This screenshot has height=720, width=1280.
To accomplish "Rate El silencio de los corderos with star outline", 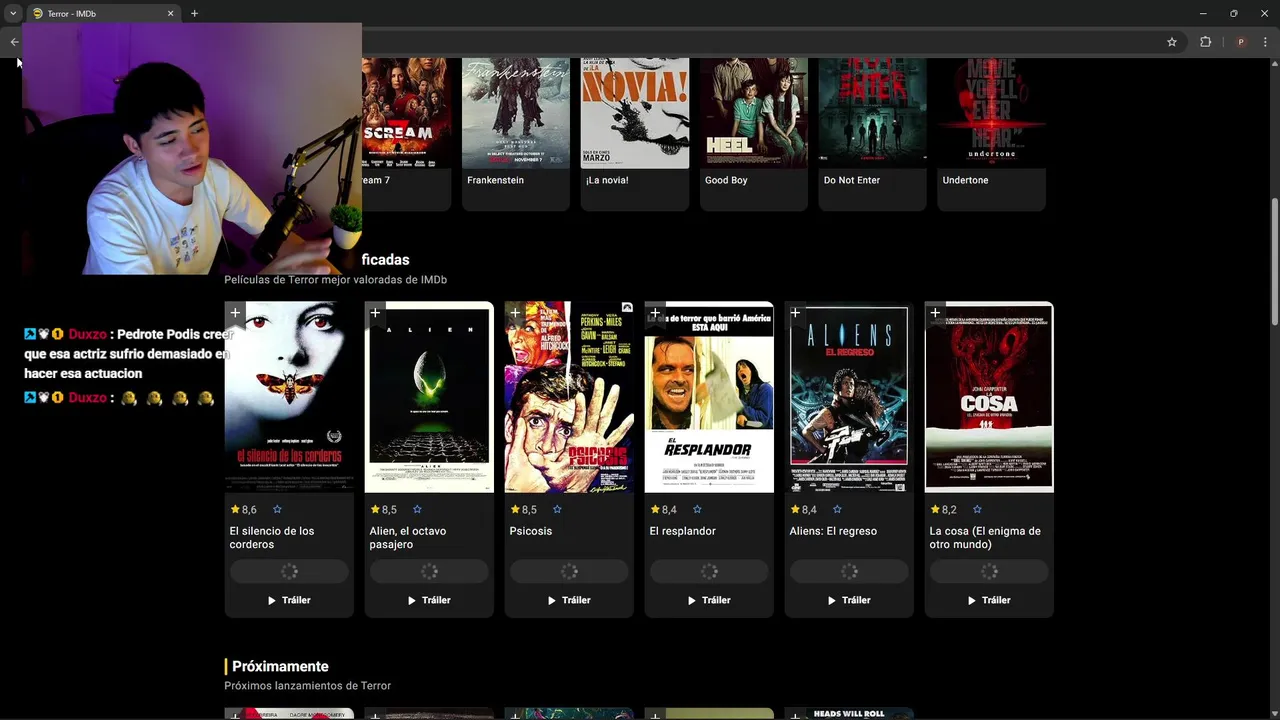I will [x=277, y=509].
